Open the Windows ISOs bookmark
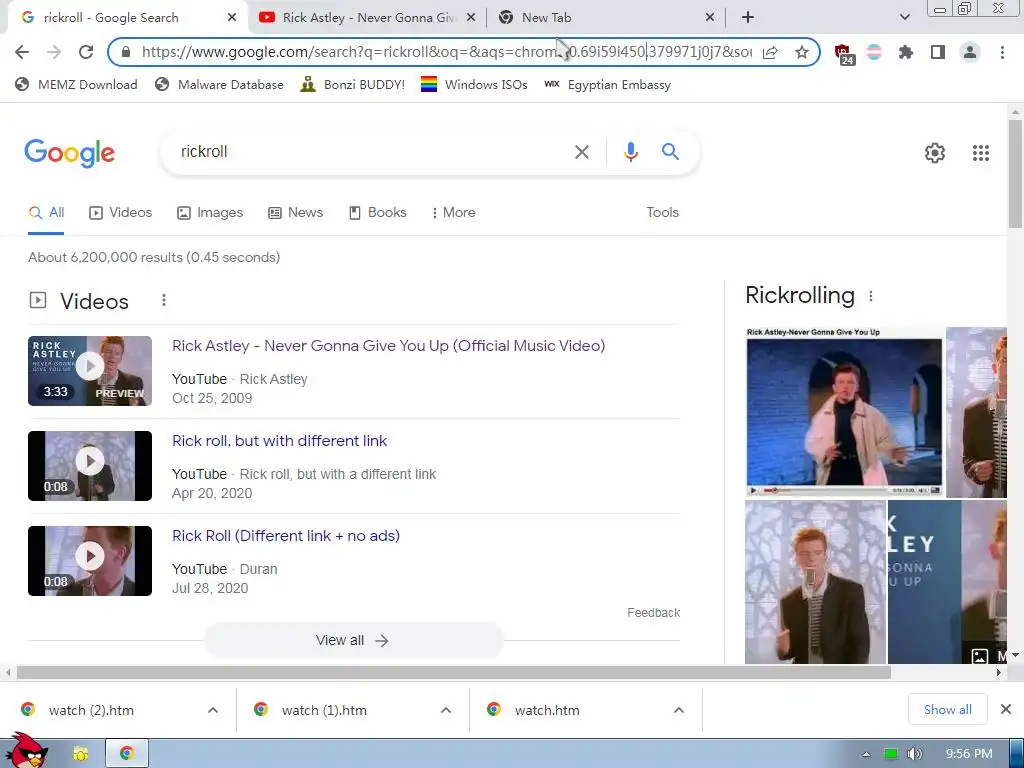This screenshot has width=1024, height=768. [x=474, y=84]
